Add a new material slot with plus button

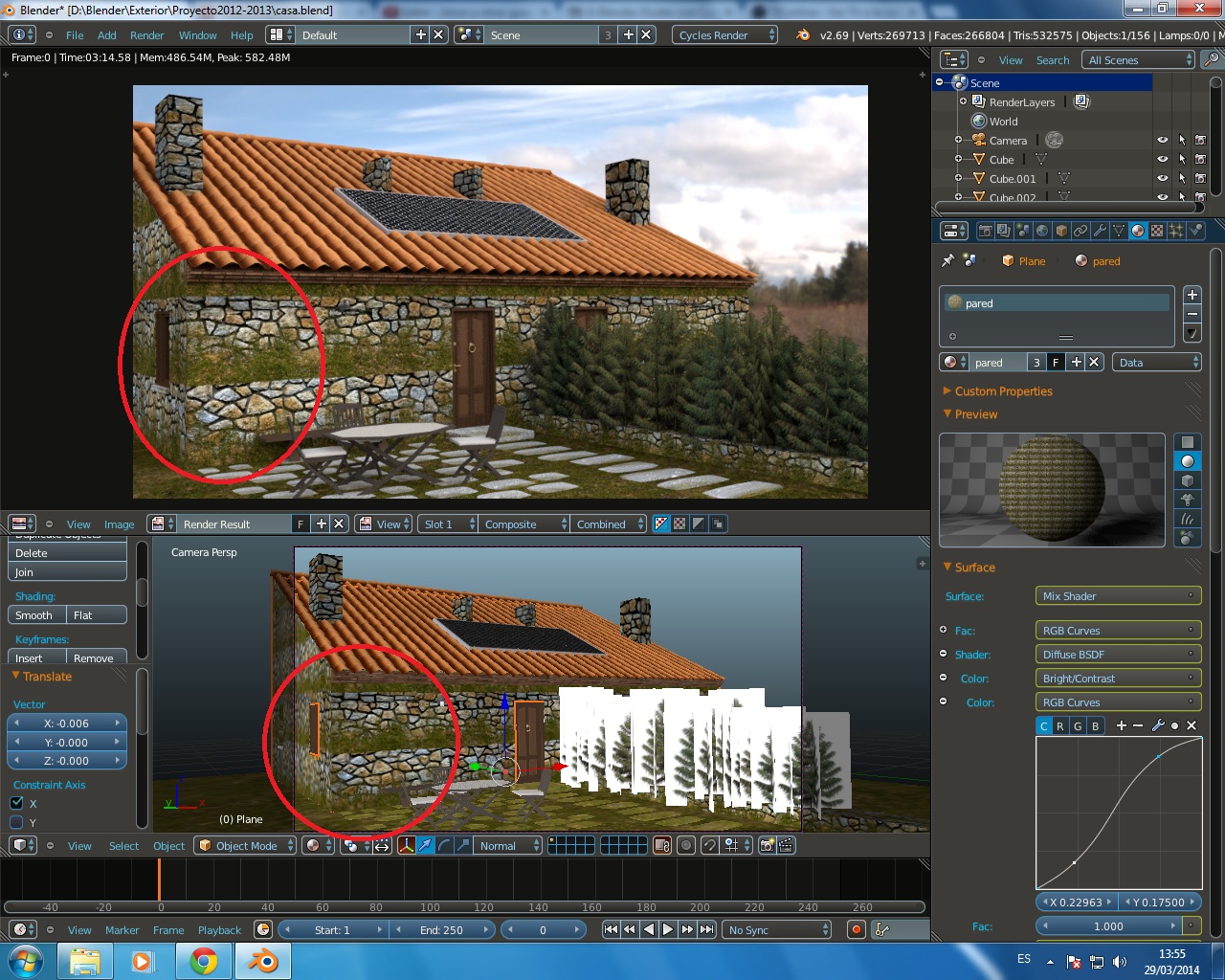tap(1192, 296)
